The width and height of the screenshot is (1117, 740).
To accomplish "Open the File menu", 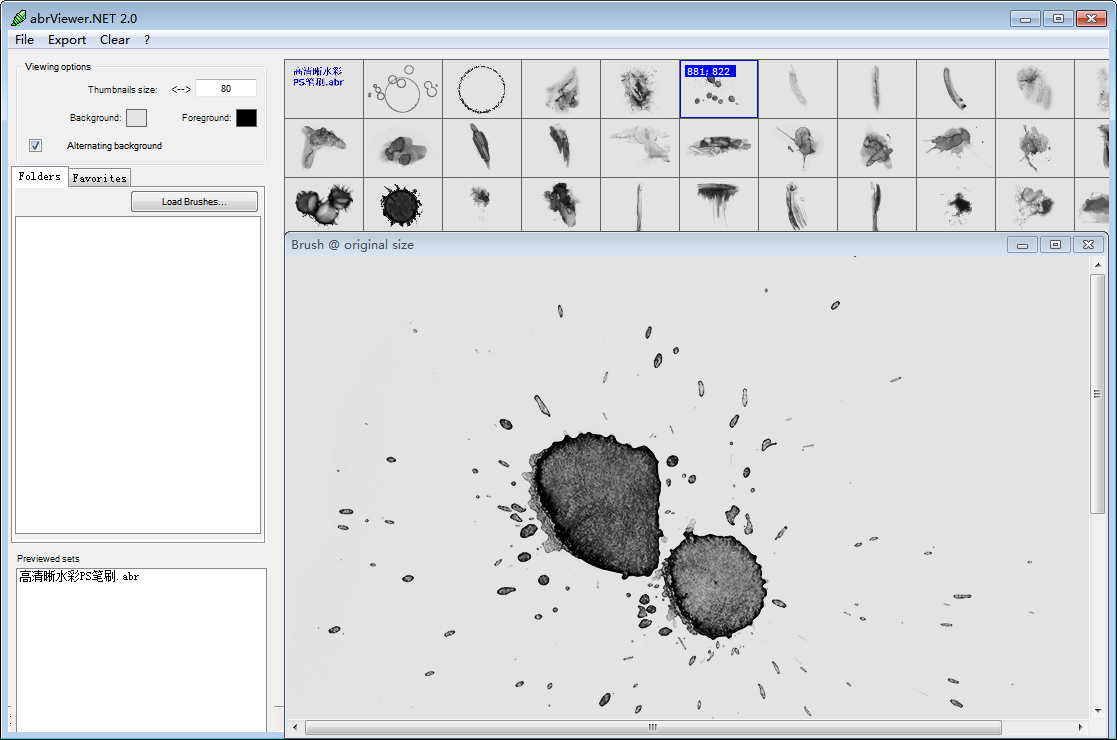I will pos(24,40).
